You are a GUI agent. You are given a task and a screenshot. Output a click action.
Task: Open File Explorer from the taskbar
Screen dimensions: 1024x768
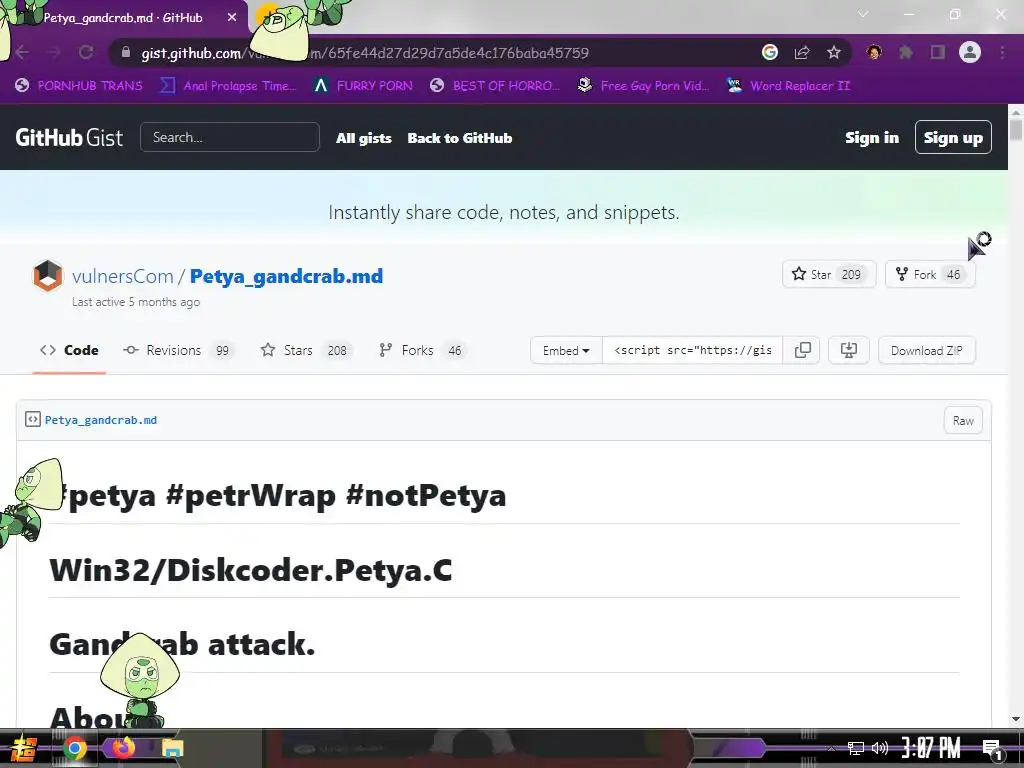(x=172, y=748)
